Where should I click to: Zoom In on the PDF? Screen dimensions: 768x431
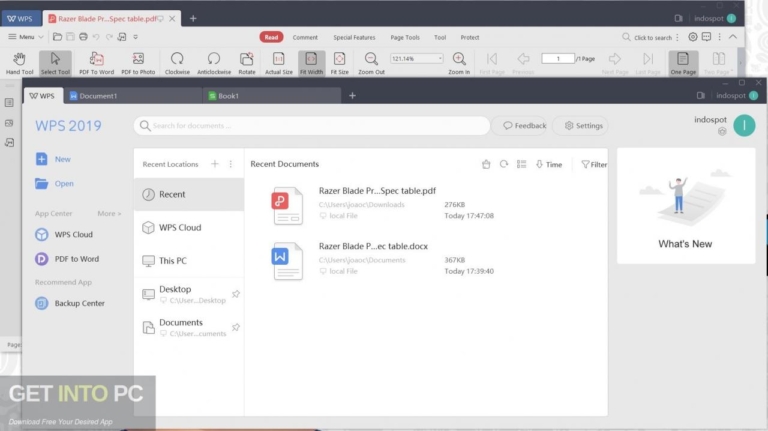pyautogui.click(x=459, y=63)
